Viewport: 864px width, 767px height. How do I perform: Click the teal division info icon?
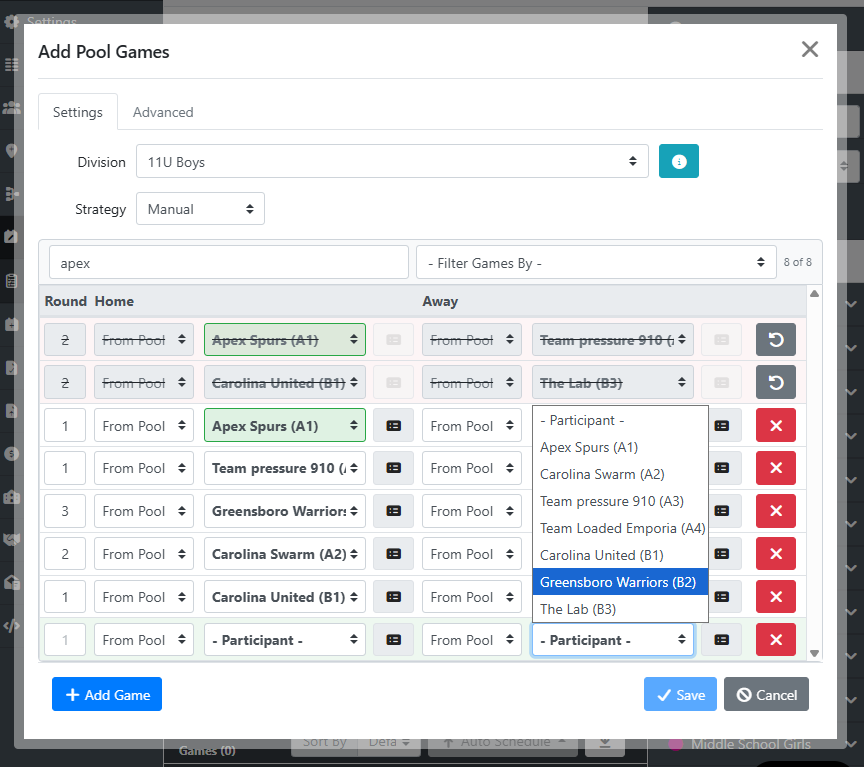pos(678,161)
